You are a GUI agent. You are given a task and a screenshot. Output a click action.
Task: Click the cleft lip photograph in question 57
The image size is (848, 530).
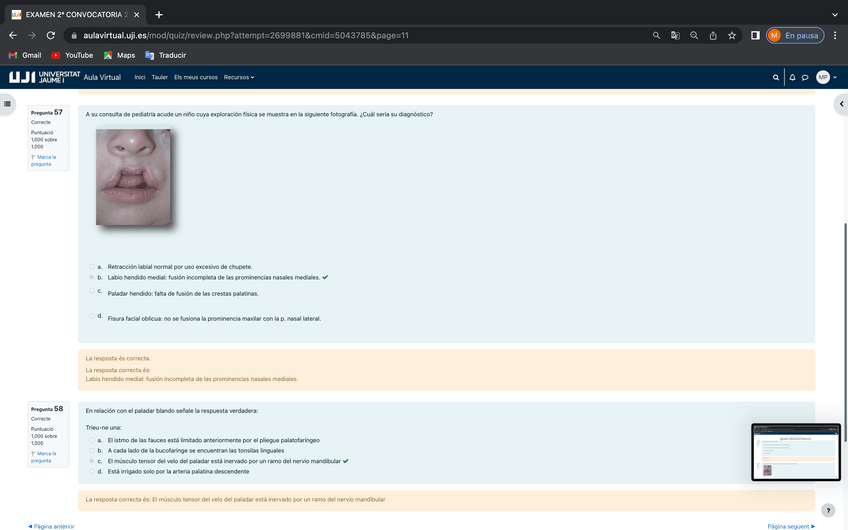133,177
